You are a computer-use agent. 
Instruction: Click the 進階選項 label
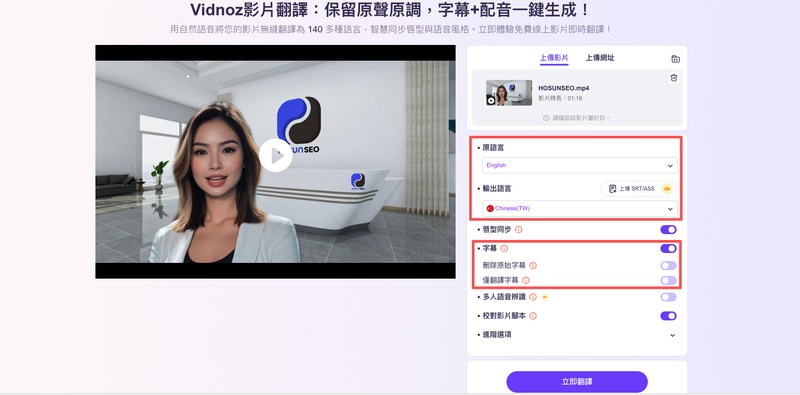coord(497,335)
